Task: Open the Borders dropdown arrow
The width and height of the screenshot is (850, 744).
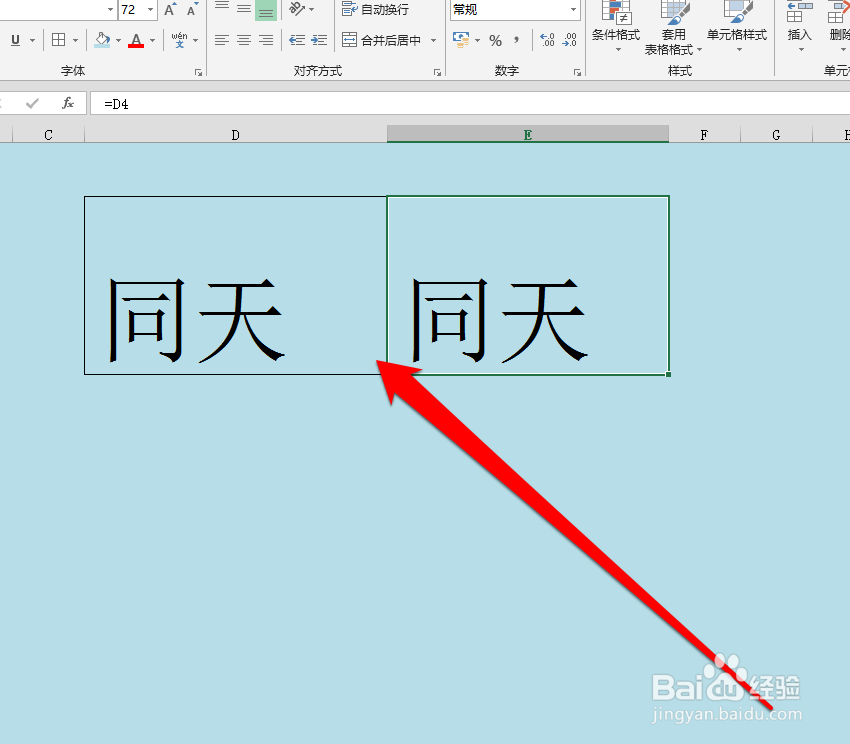Action: point(77,40)
